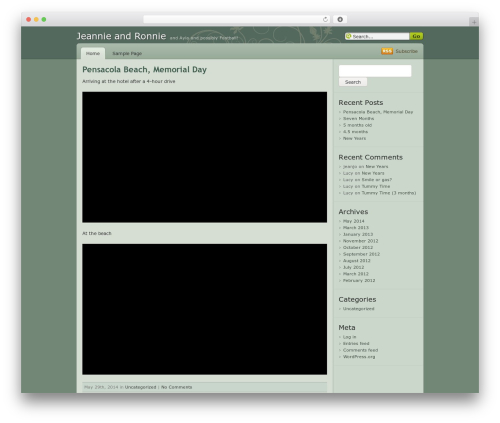Open recent post 4.5 months
Viewport: 500px width, 423px height.
click(355, 132)
